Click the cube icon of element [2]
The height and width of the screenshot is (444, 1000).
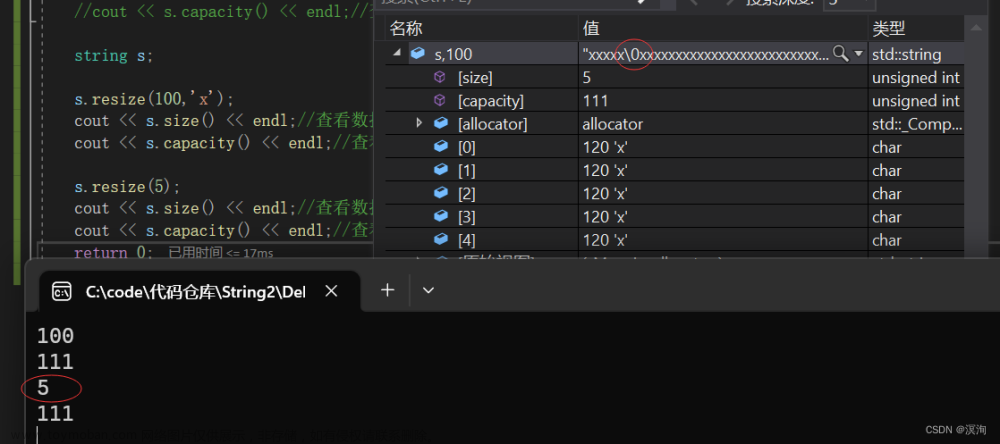tap(441, 193)
